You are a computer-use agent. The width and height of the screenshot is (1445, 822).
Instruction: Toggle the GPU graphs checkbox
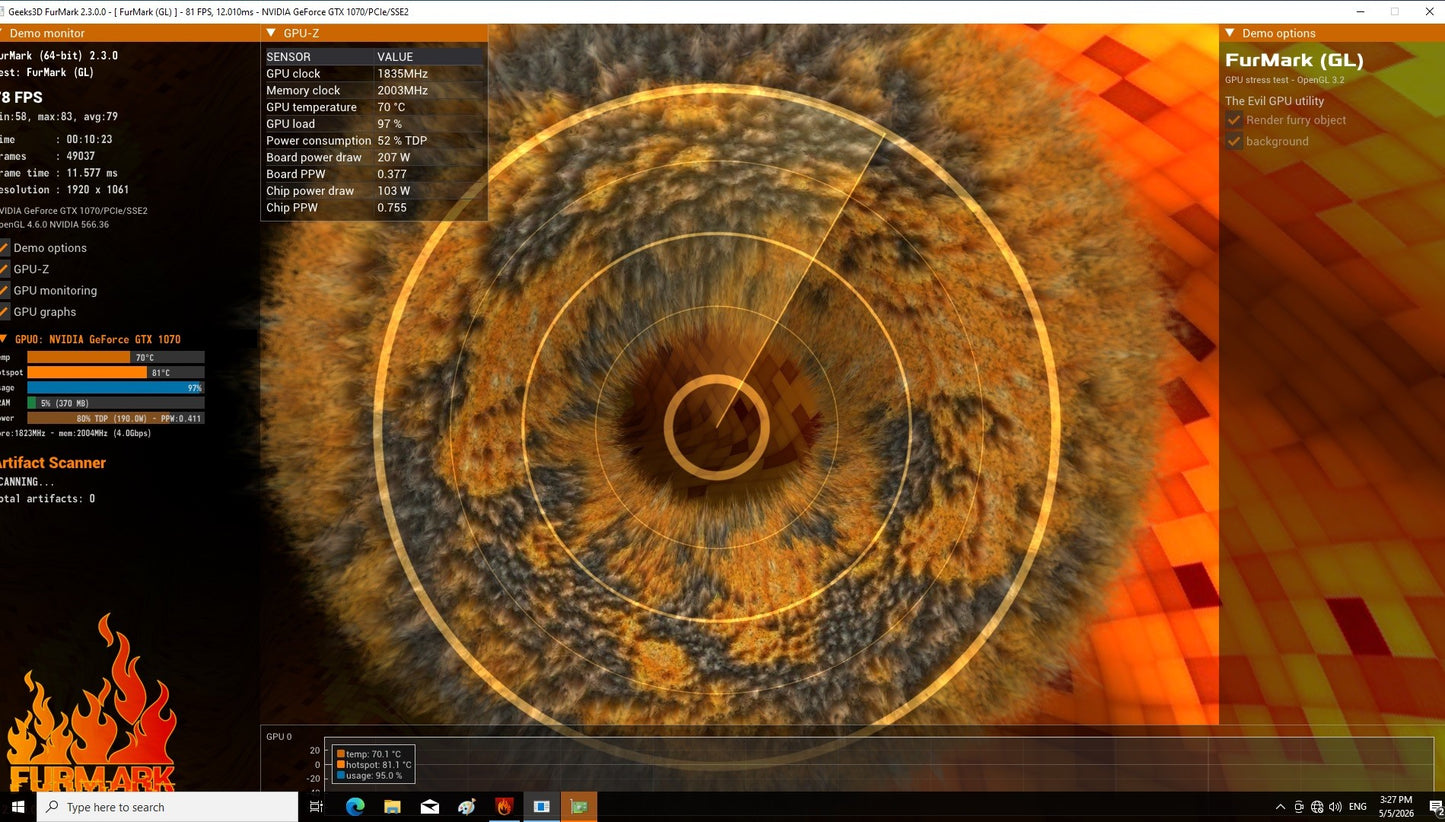[4, 312]
